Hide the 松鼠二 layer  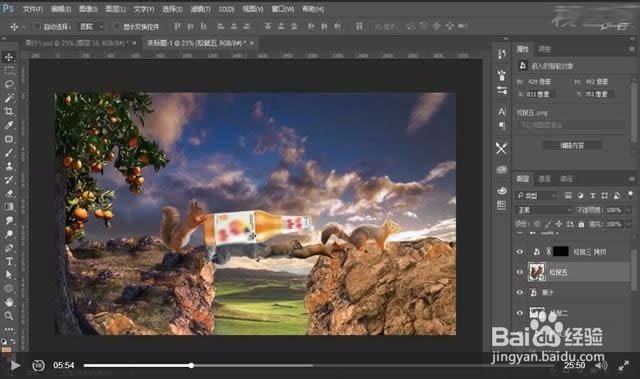[x=520, y=313]
